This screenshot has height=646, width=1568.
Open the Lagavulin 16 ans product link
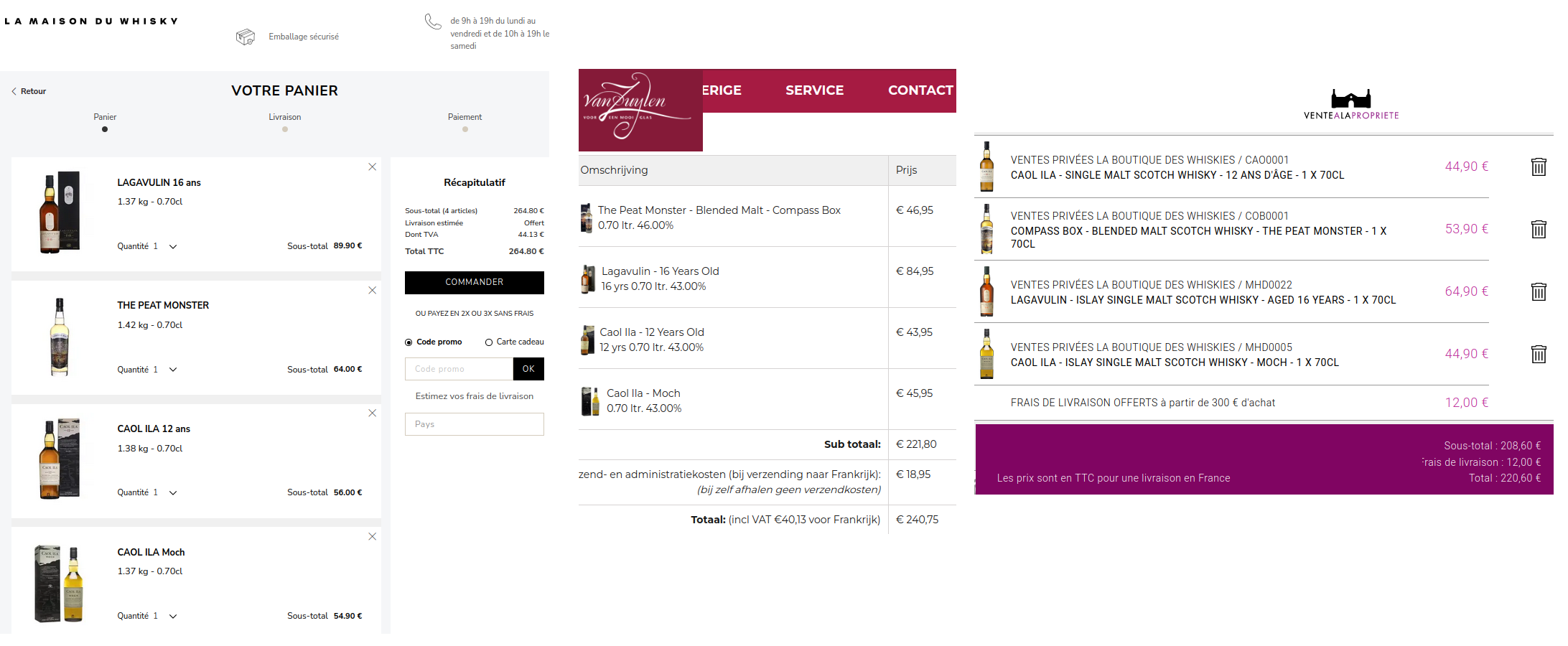(x=159, y=182)
